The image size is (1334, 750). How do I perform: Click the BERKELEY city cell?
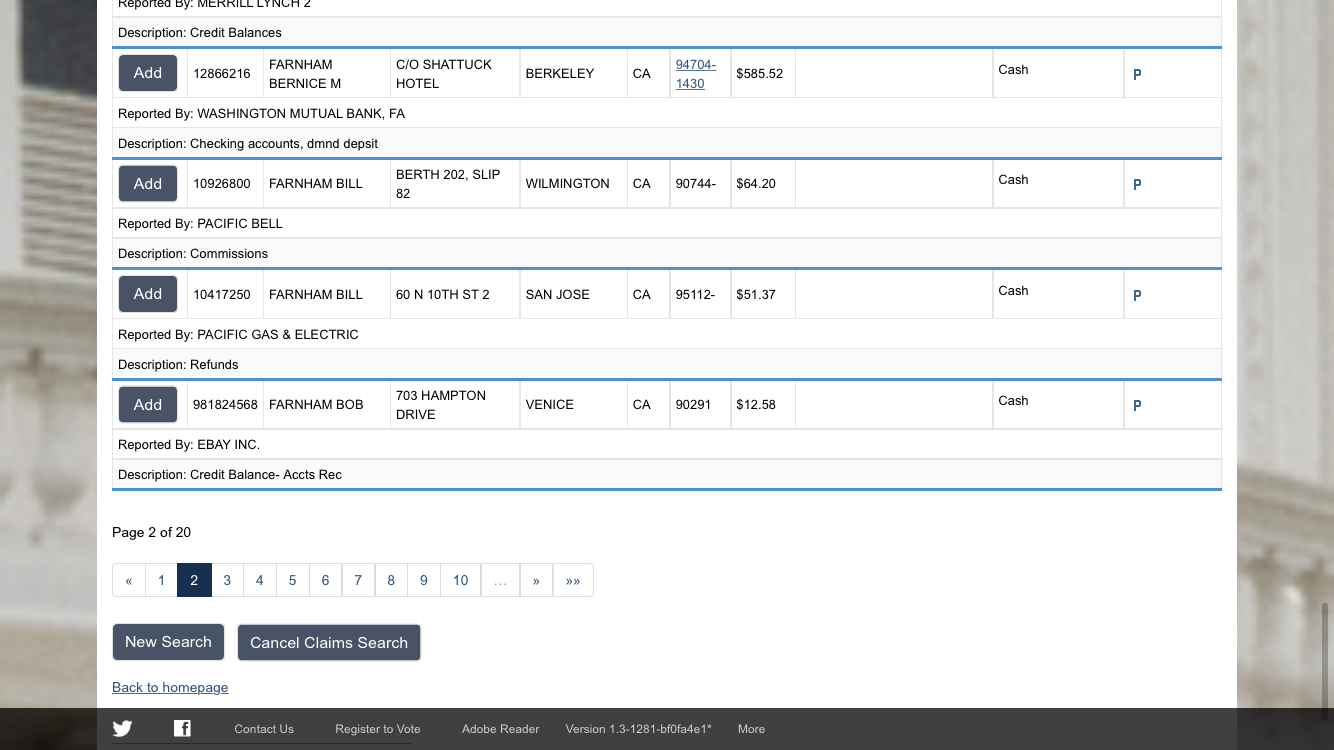click(574, 73)
